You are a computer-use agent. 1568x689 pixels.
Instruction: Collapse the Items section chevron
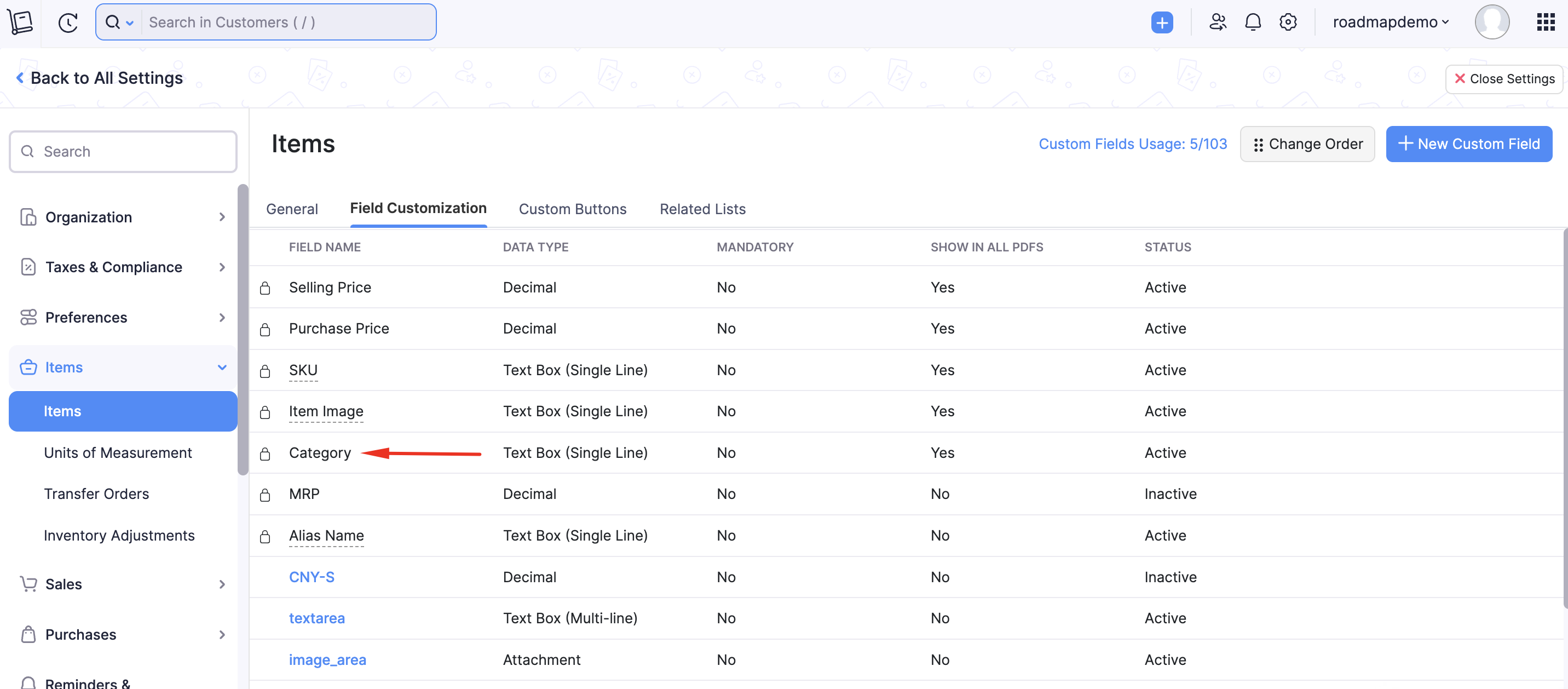(x=222, y=368)
